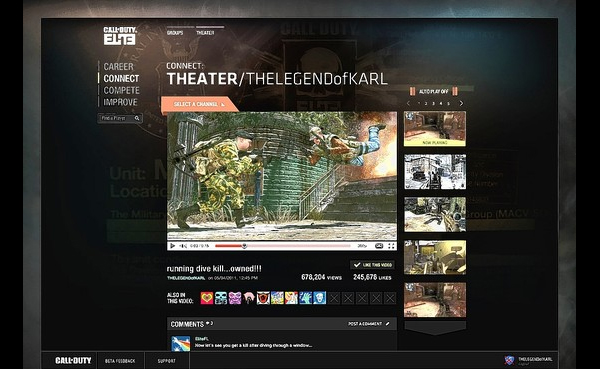Go to thumbnail page 4
Viewport: 600px width, 369px height.
(x=441, y=103)
